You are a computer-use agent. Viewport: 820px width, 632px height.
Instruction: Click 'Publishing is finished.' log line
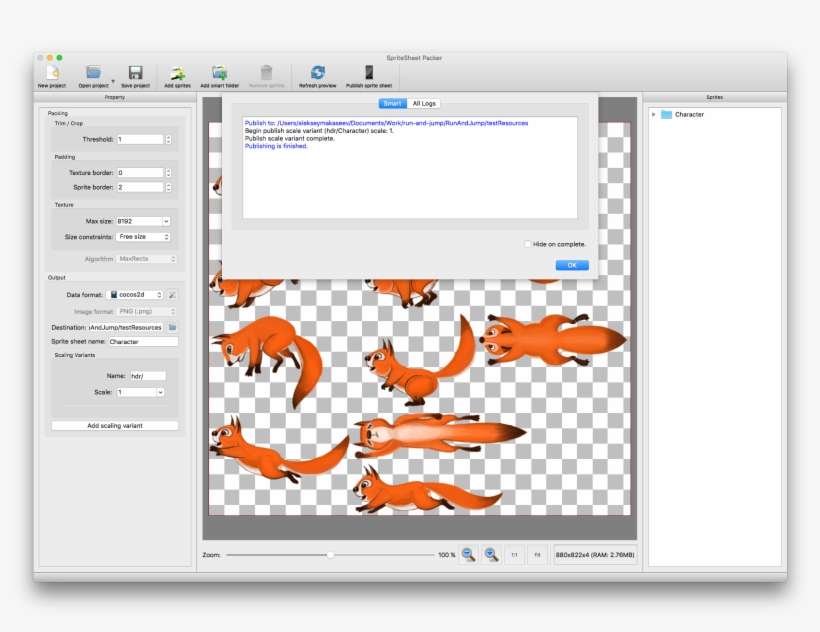pyautogui.click(x=276, y=146)
